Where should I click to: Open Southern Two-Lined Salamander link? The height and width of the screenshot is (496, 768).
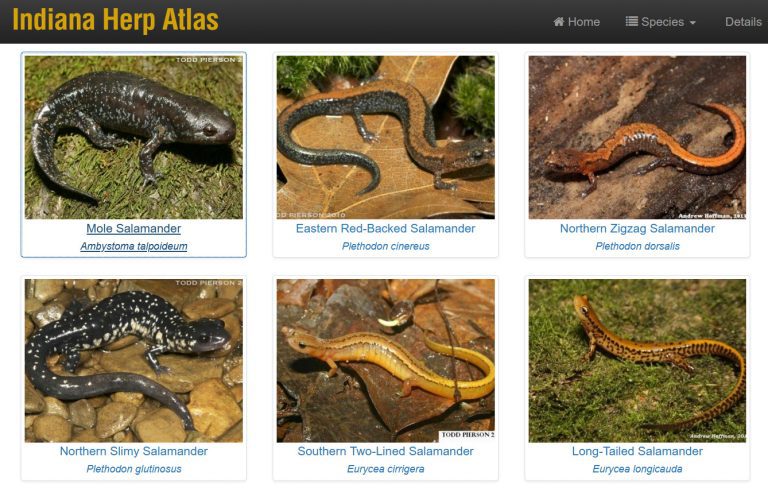click(x=385, y=451)
